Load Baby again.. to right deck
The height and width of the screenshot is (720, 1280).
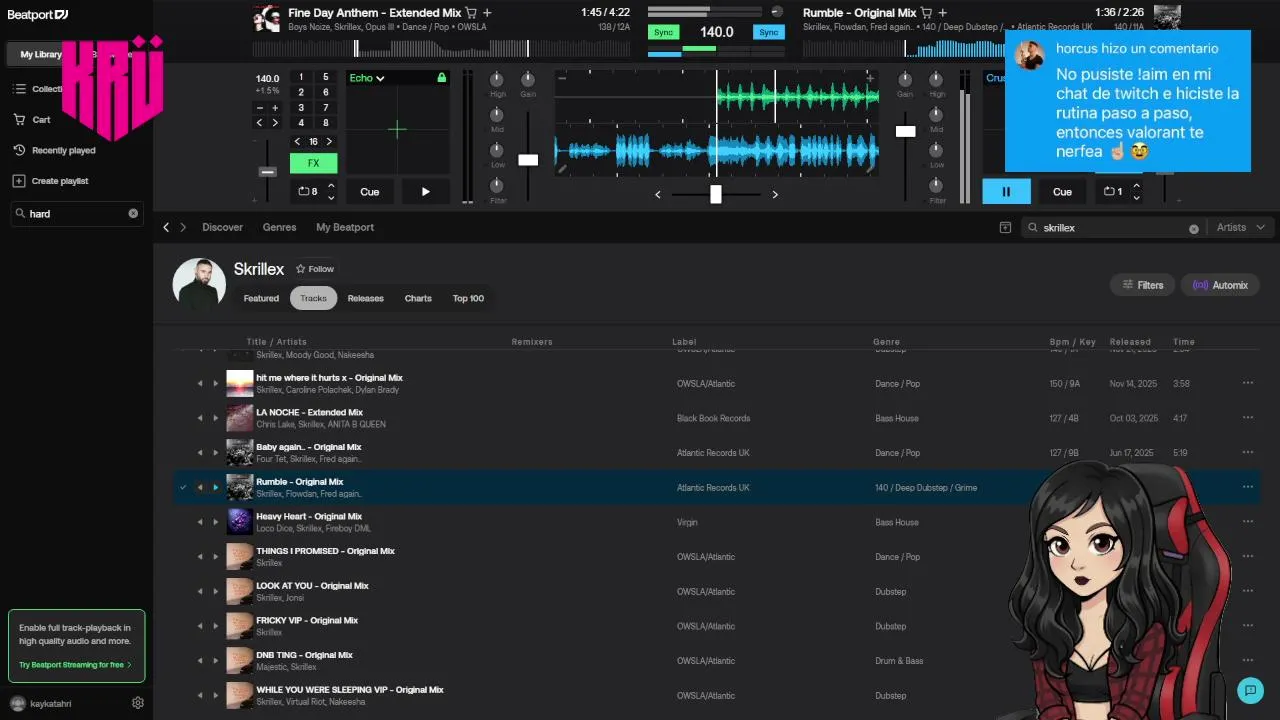pos(215,453)
